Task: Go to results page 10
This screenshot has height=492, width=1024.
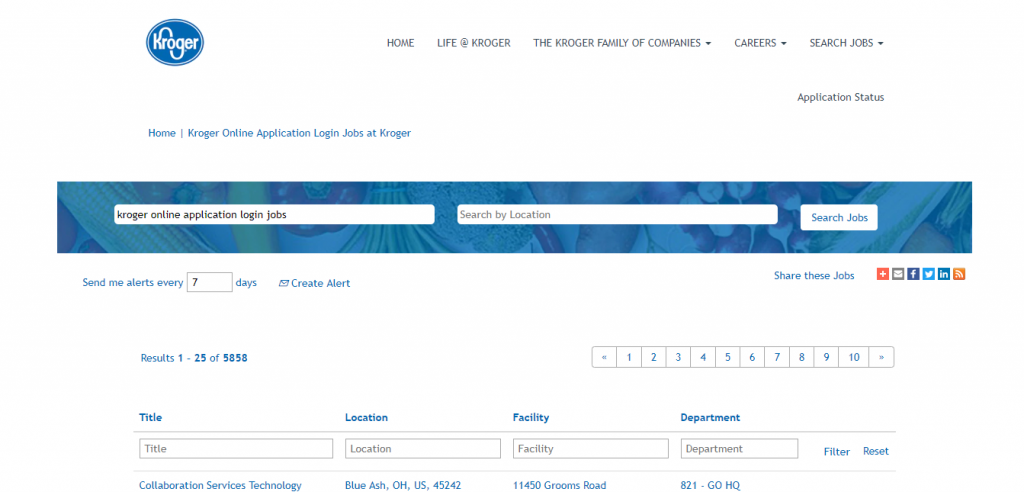Action: coord(854,357)
